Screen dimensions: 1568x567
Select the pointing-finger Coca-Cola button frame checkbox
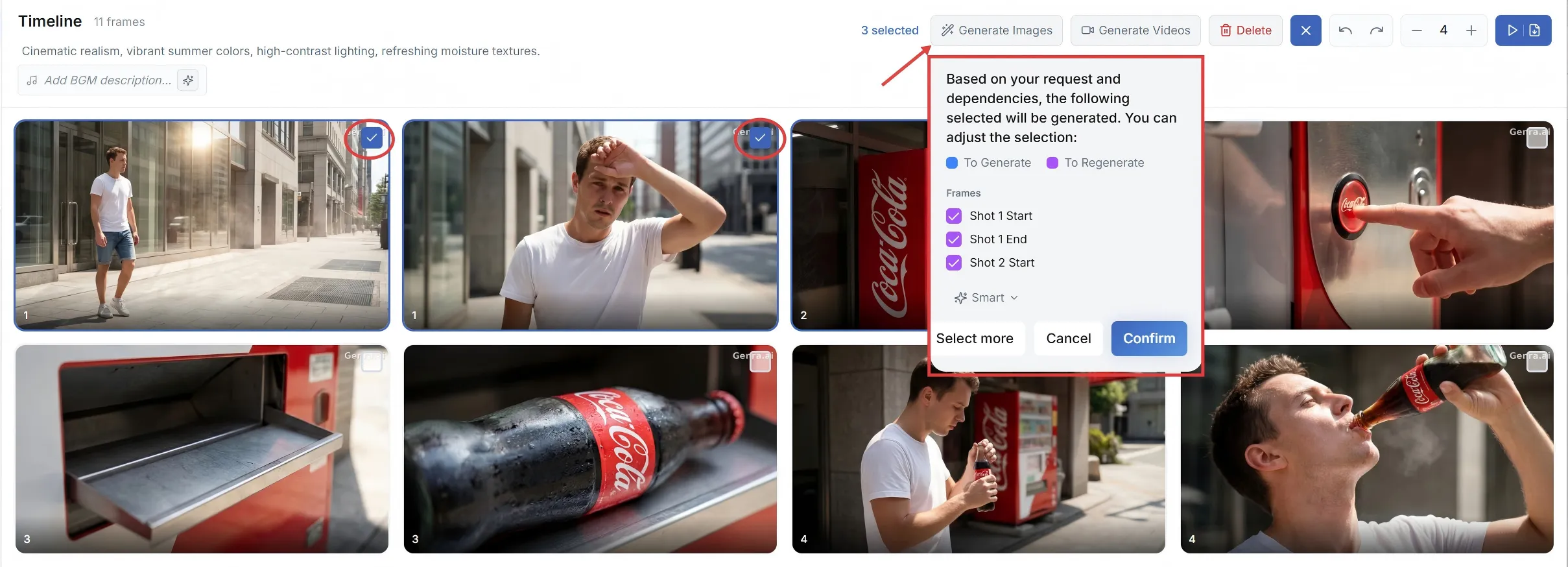[x=1536, y=138]
